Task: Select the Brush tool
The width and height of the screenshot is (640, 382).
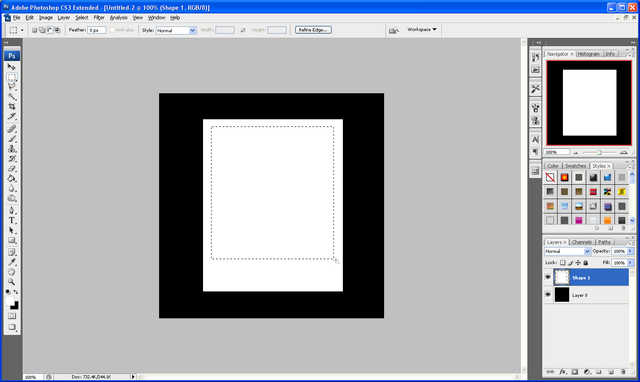Action: (12, 139)
